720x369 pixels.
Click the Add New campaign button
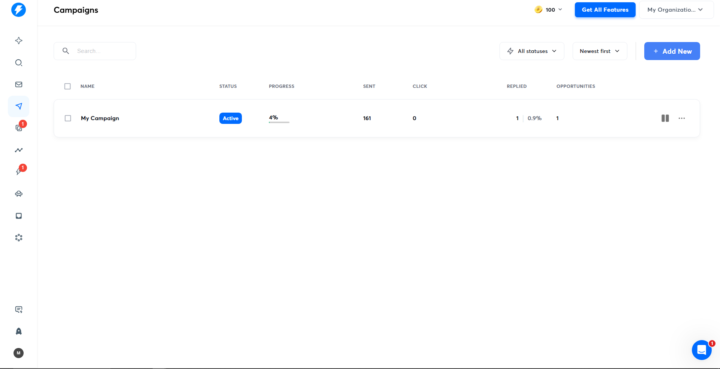tap(672, 51)
